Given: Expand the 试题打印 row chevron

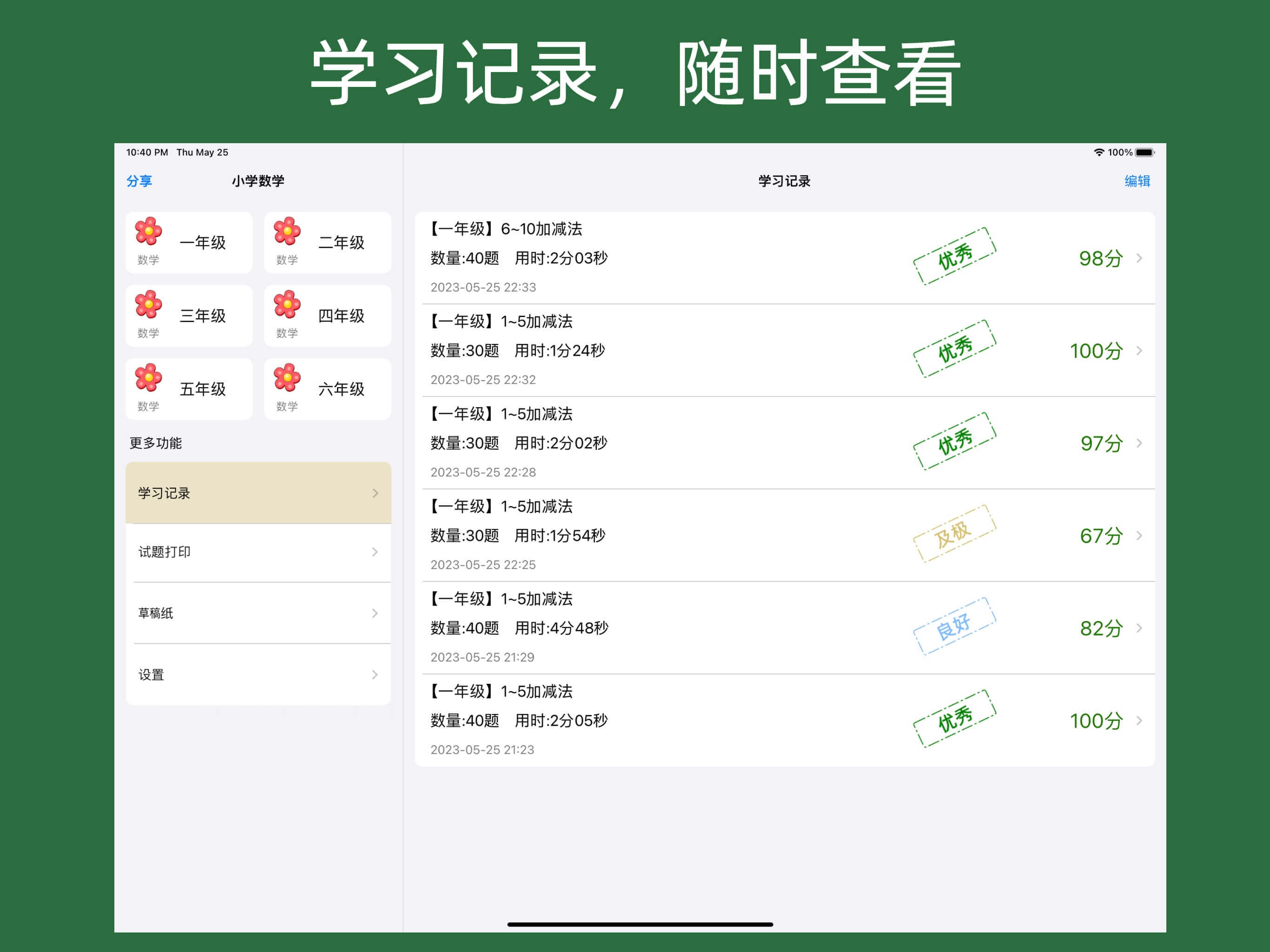Looking at the screenshot, I should [375, 552].
